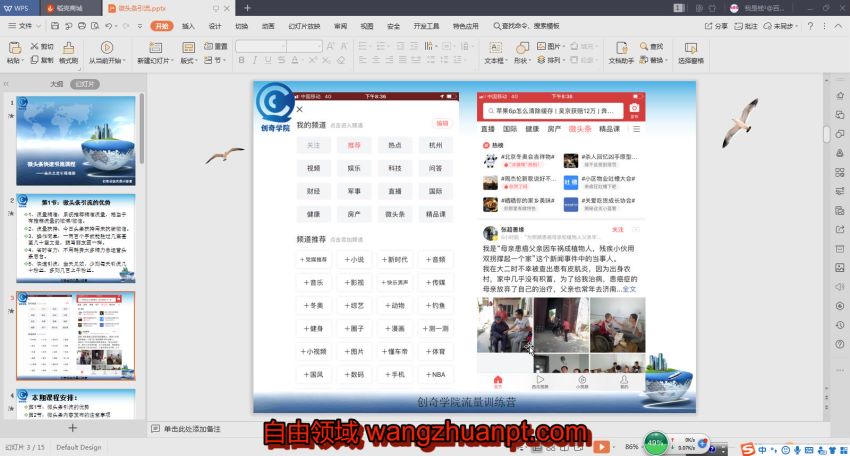
Task: Click the microphone icon in IME toolbar
Action: tap(797, 449)
